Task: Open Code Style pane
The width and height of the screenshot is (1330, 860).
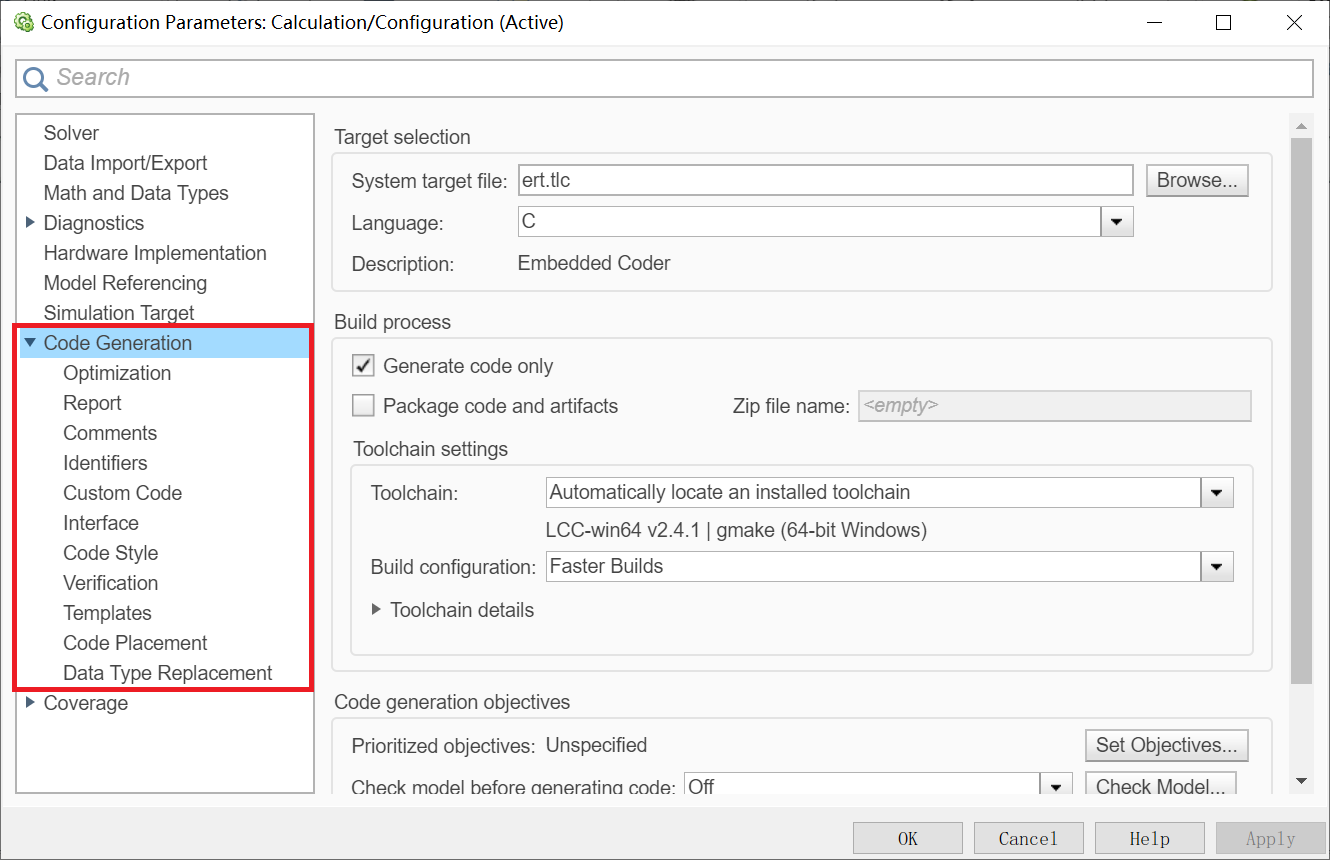Action: pyautogui.click(x=110, y=553)
